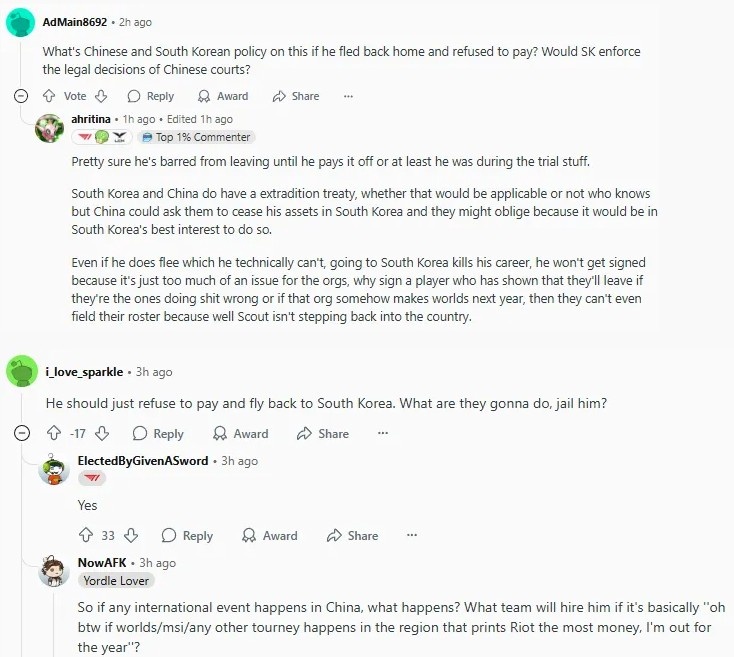Open more options on ElectedByGivenASword's comment

pyautogui.click(x=411, y=535)
